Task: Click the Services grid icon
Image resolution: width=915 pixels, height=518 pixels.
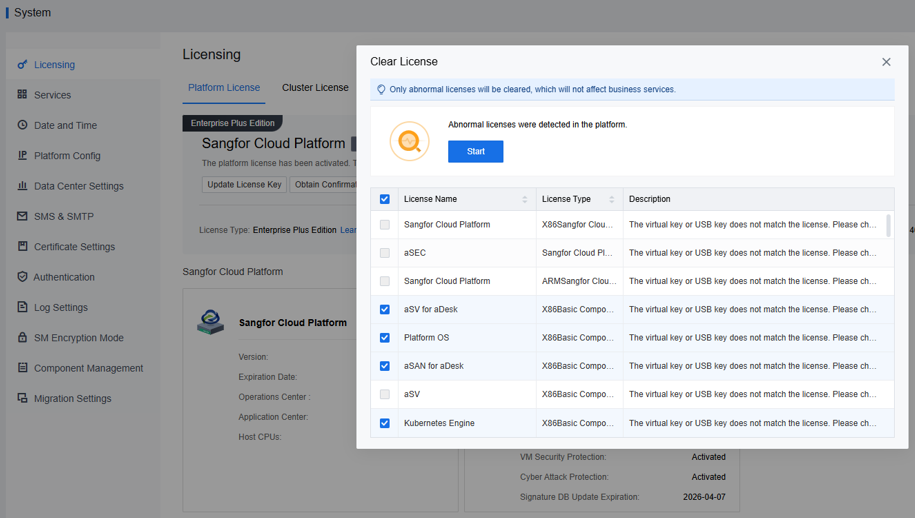Action: [x=22, y=94]
